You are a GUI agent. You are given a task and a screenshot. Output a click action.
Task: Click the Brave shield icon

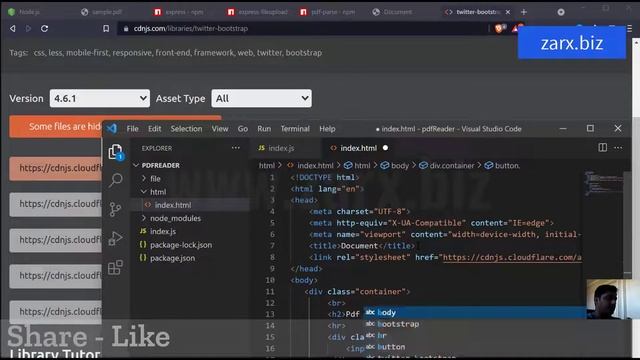(498, 29)
